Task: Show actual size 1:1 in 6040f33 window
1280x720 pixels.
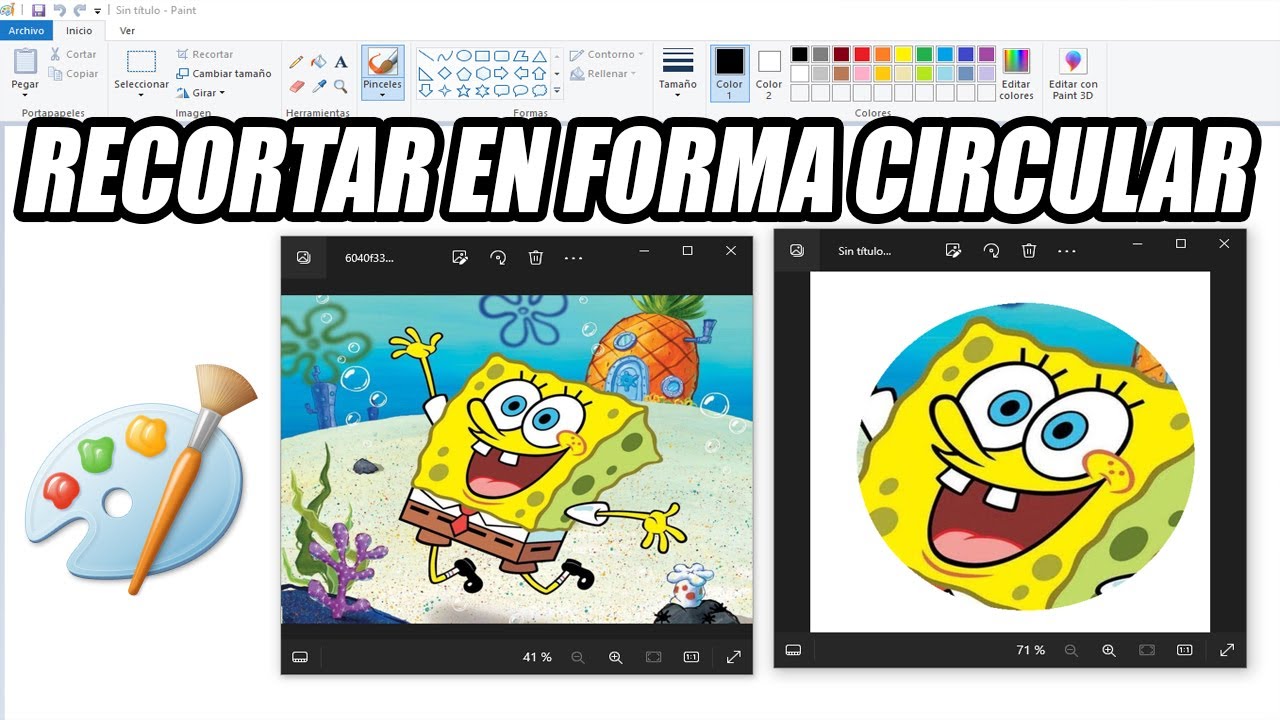Action: [691, 657]
